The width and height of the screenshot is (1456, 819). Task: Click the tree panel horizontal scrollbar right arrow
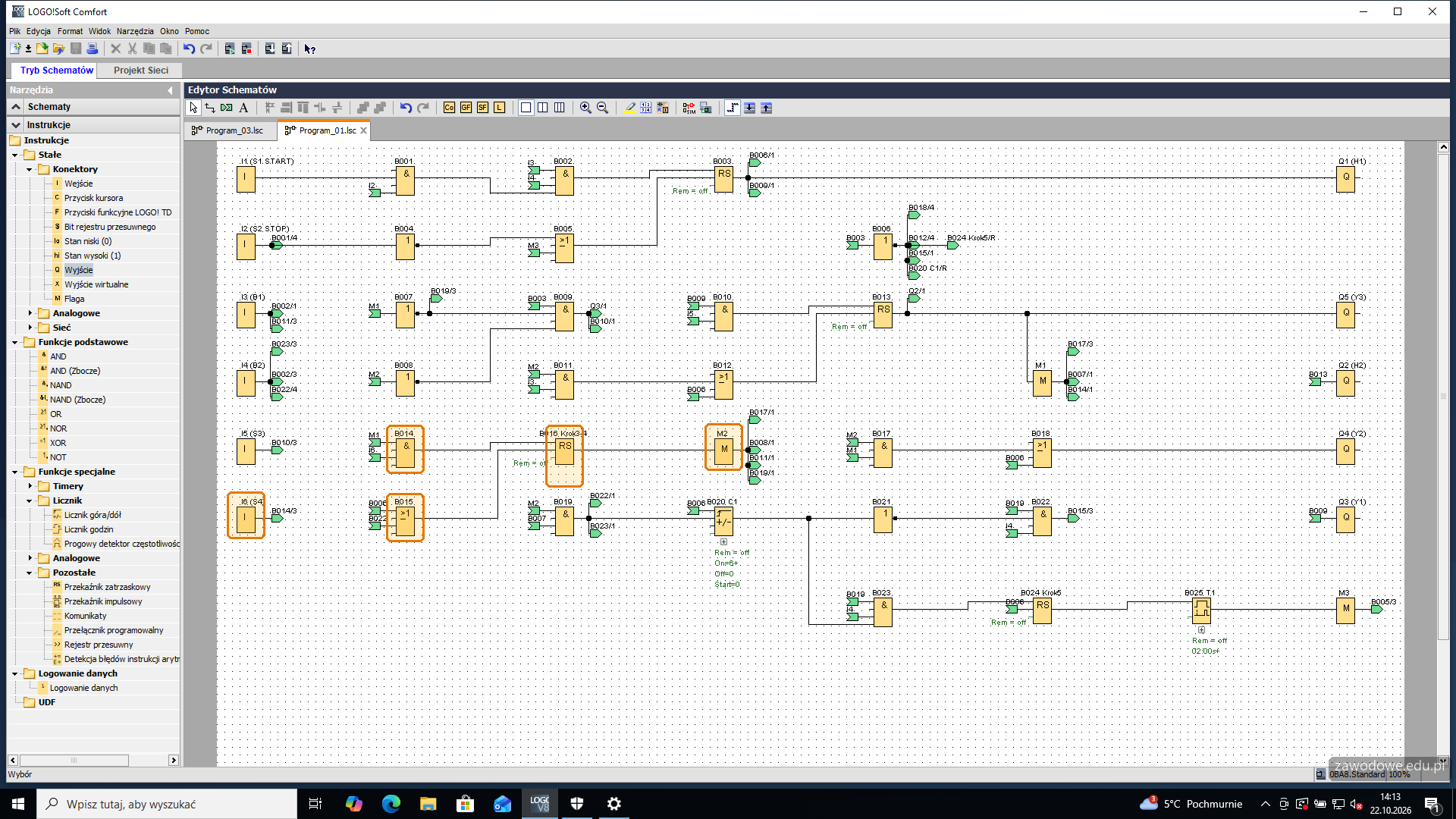pyautogui.click(x=174, y=760)
